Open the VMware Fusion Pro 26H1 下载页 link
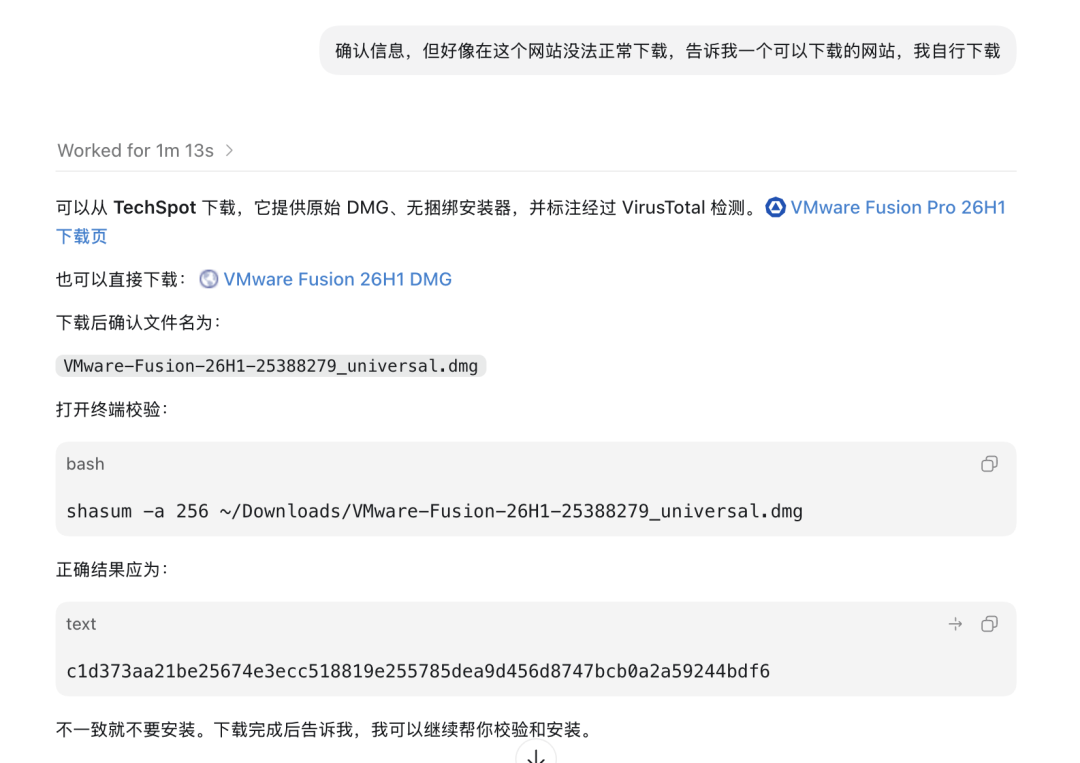Screen dimensions: 1080x763 click(897, 208)
